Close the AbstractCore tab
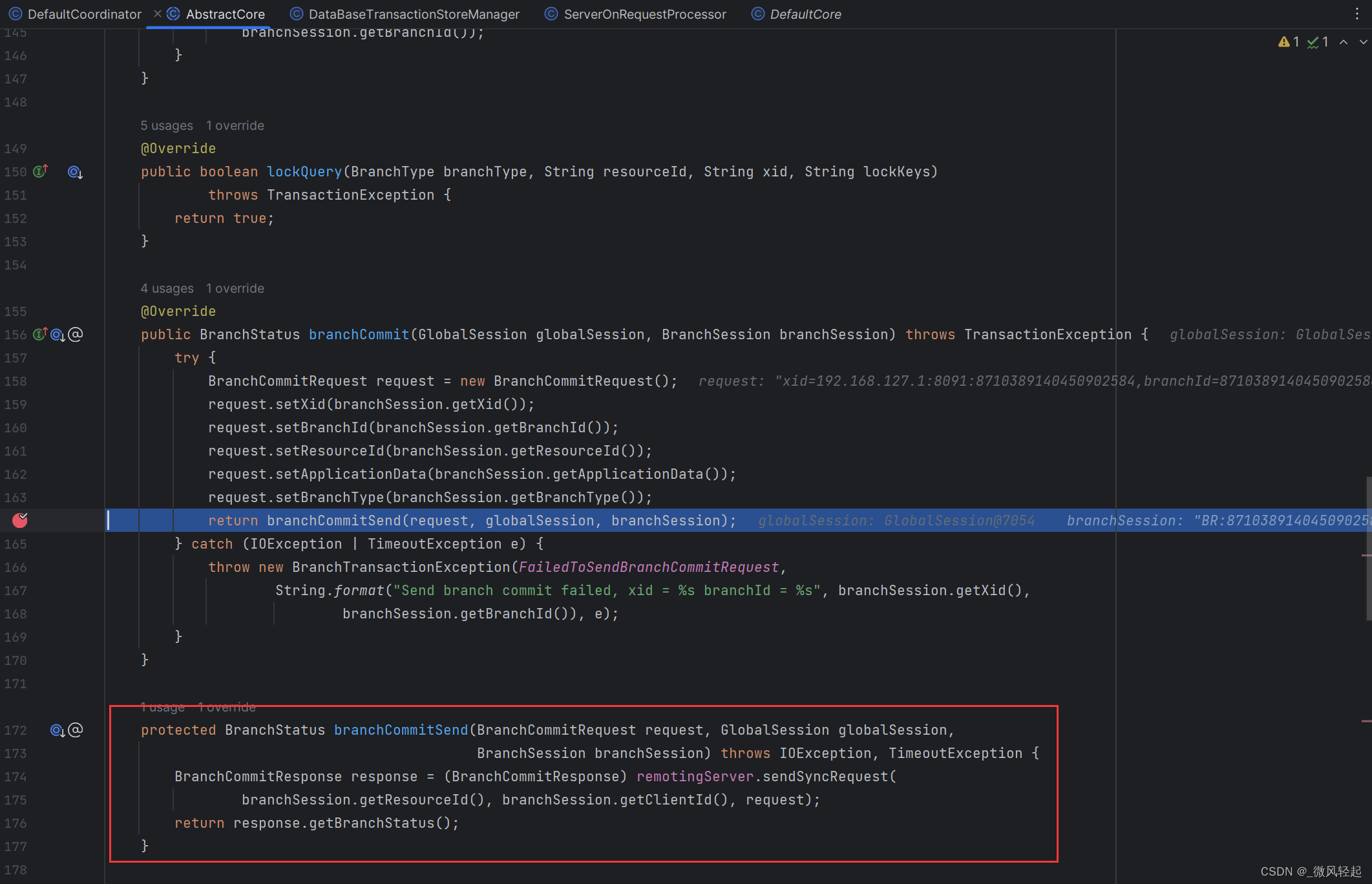Image resolution: width=1372 pixels, height=884 pixels. coord(158,14)
